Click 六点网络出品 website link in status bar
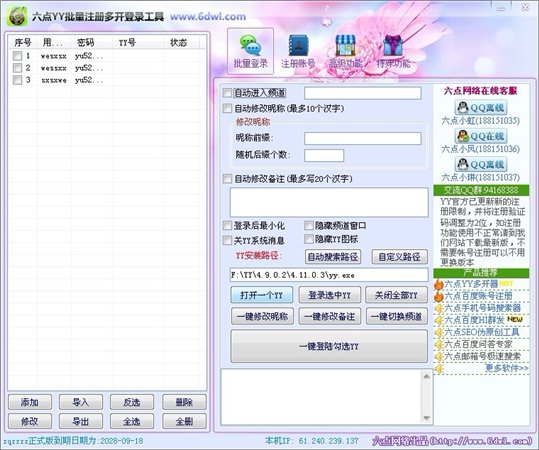Screen dimensions: 539x450 [x=452, y=441]
